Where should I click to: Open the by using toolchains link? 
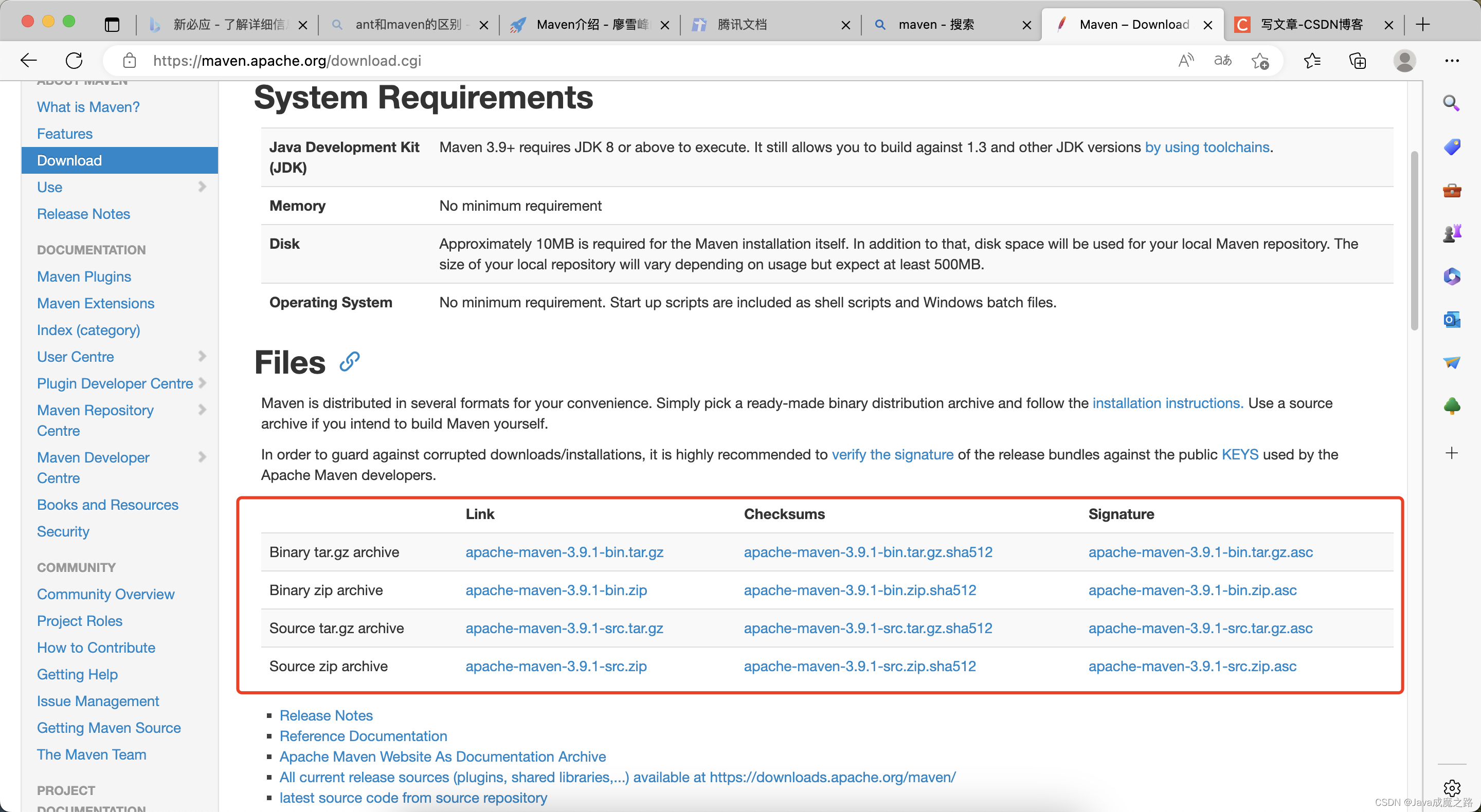(1207, 147)
